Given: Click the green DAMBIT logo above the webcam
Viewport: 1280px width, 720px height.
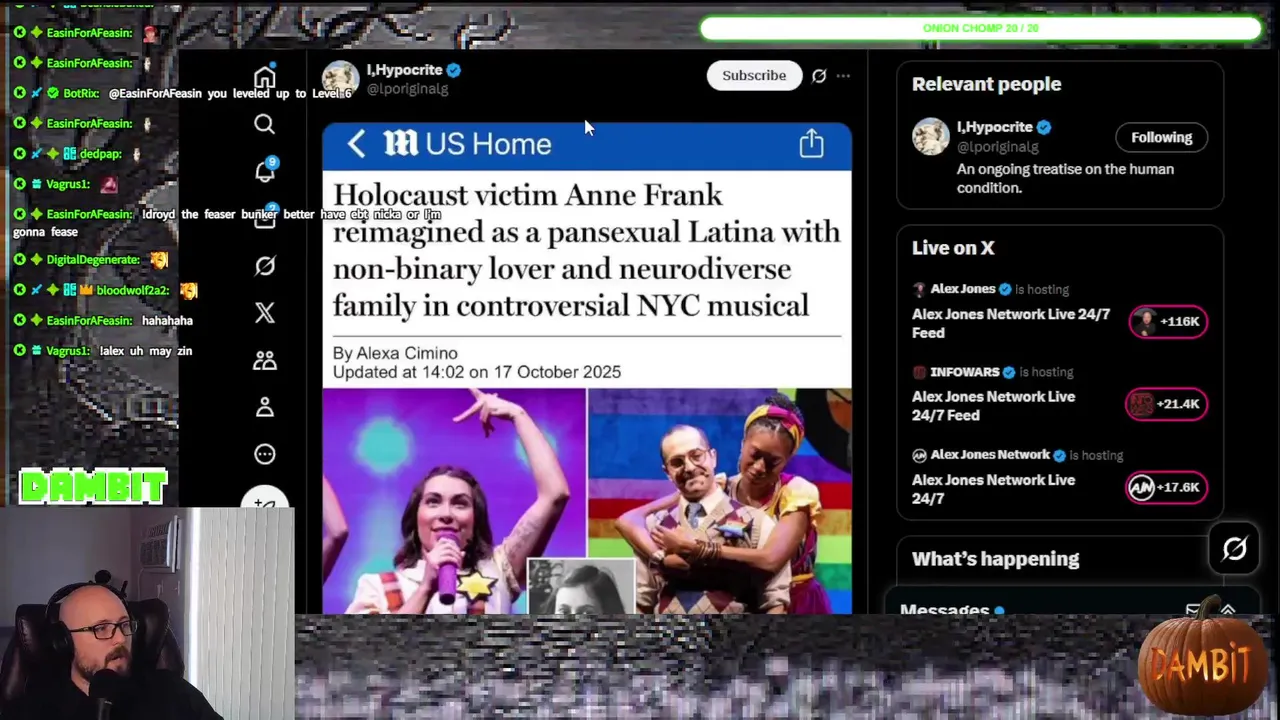Looking at the screenshot, I should pos(93,487).
